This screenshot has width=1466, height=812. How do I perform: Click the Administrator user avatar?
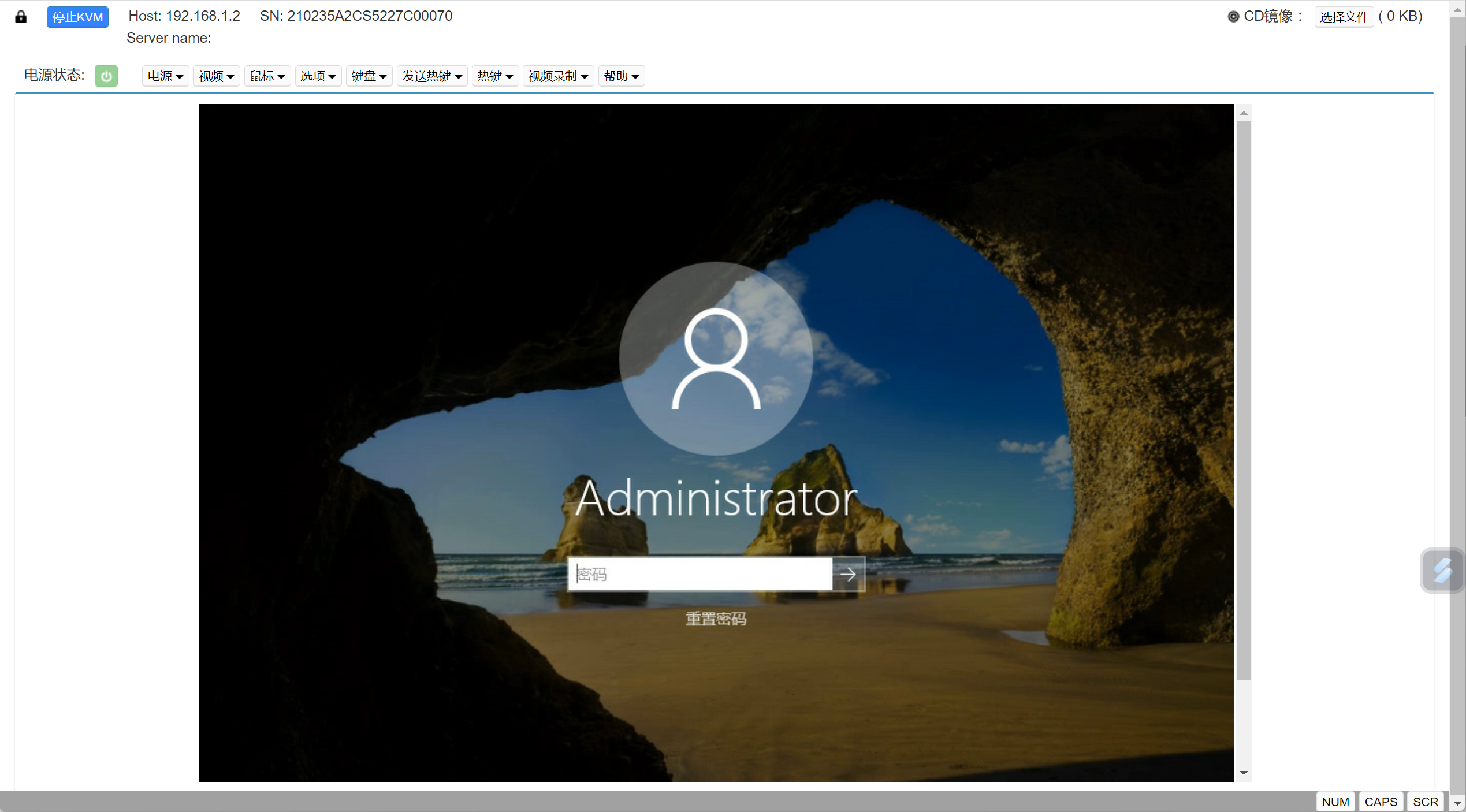pyautogui.click(x=716, y=359)
